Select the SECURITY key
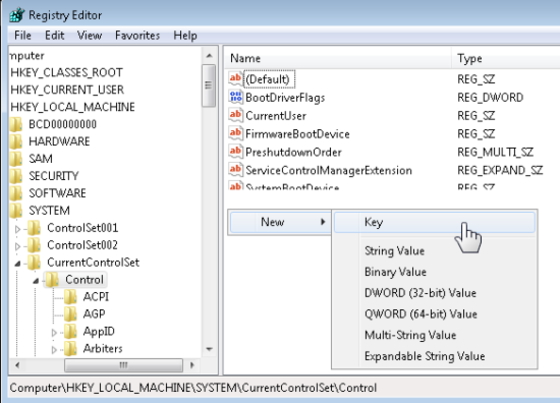This screenshot has width=560, height=403. point(54,176)
